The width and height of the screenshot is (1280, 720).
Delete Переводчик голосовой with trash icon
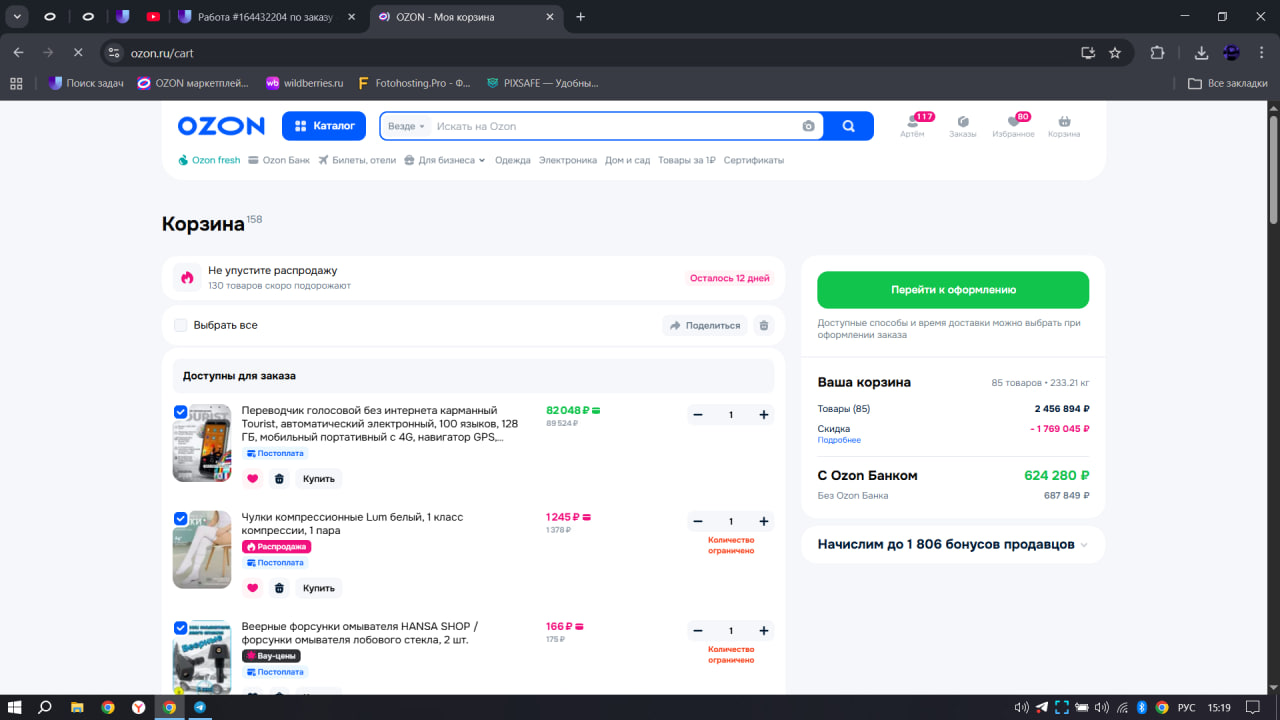click(279, 479)
